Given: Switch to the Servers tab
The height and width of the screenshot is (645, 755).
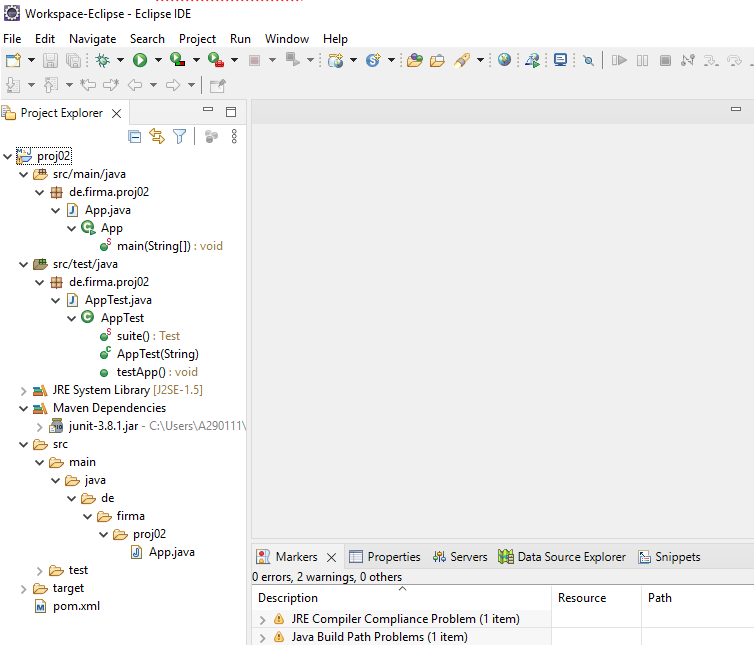Looking at the screenshot, I should (460, 557).
